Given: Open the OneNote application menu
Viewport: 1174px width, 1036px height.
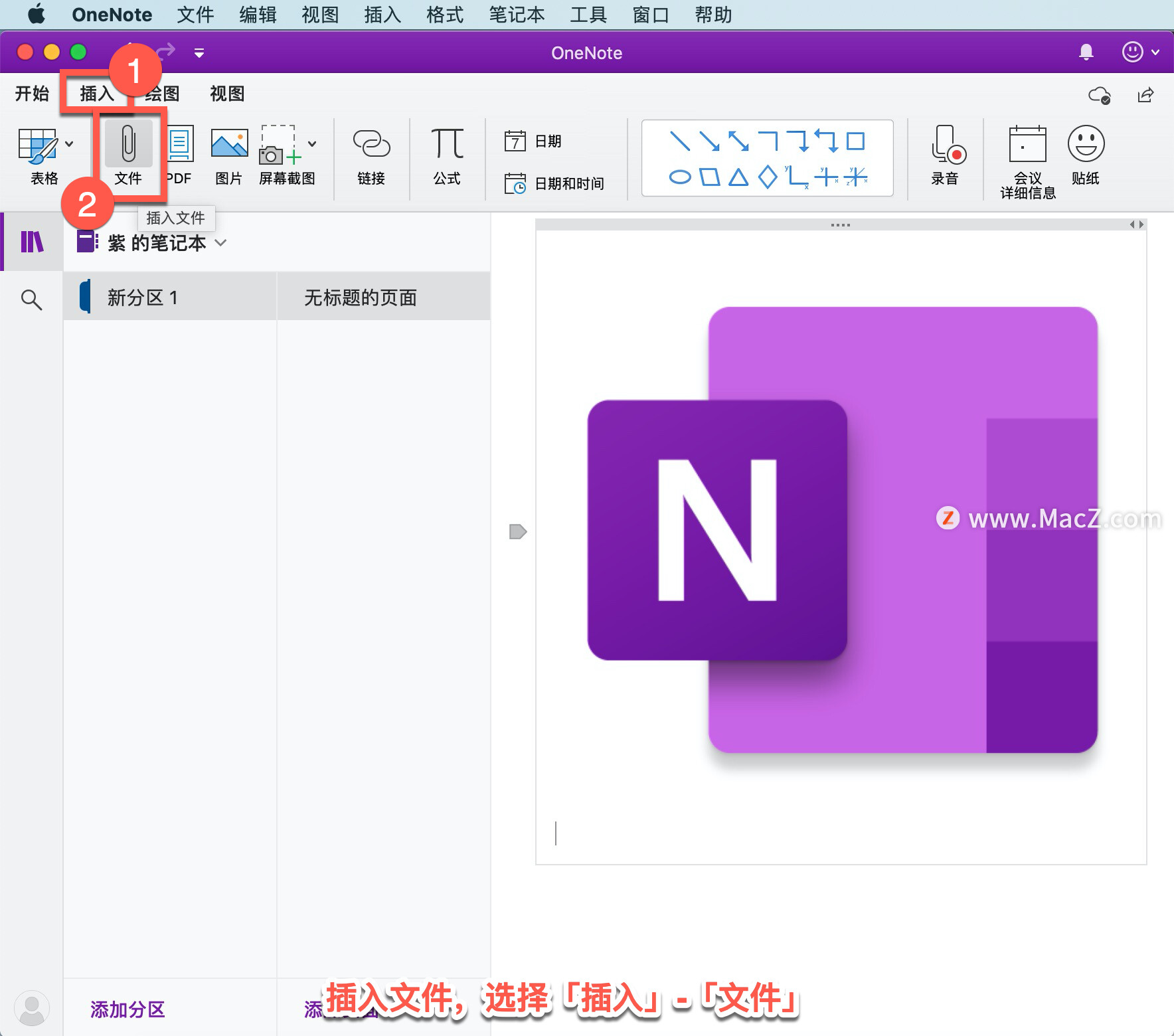Looking at the screenshot, I should point(112,15).
